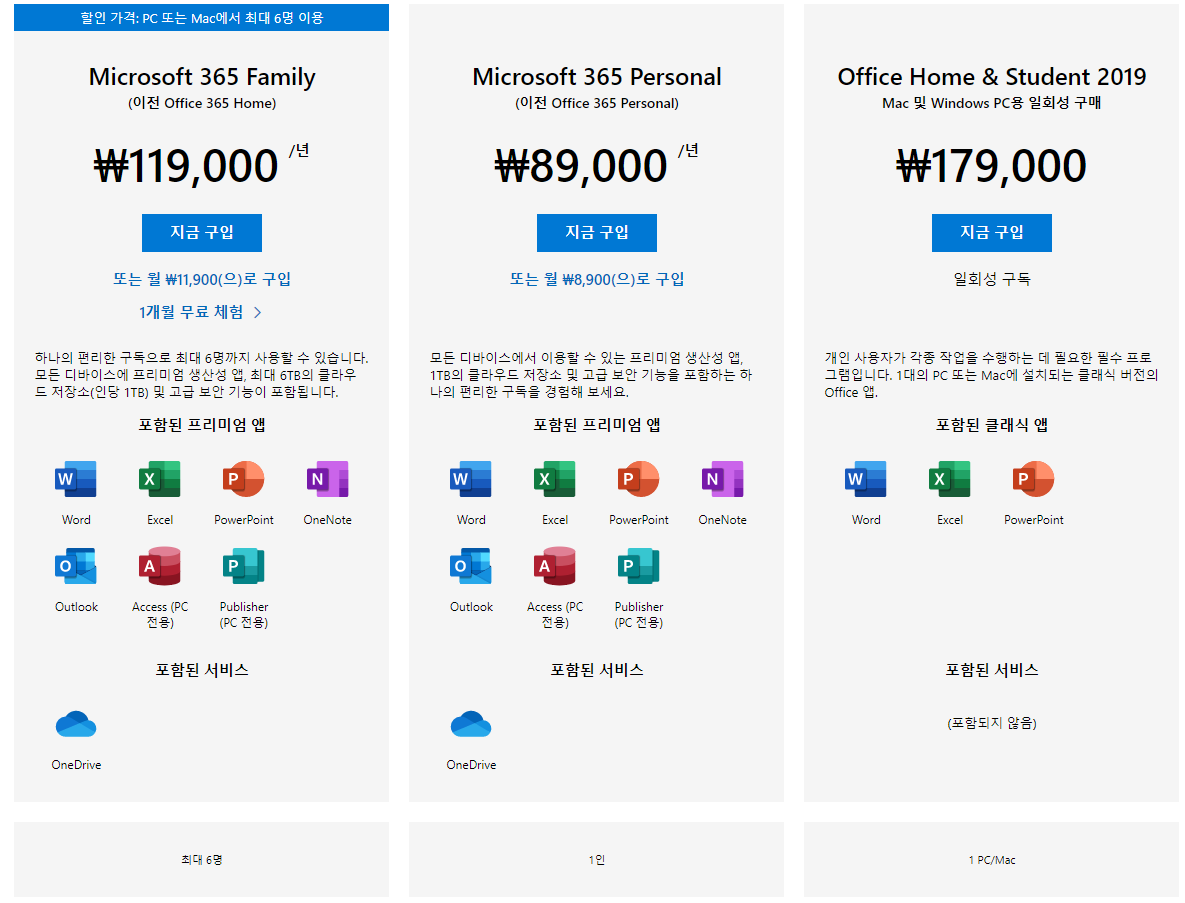Click the PowerPoint icon under Office Home & Student 2019
Viewport: 1185px width, 903px height.
point(1033,478)
